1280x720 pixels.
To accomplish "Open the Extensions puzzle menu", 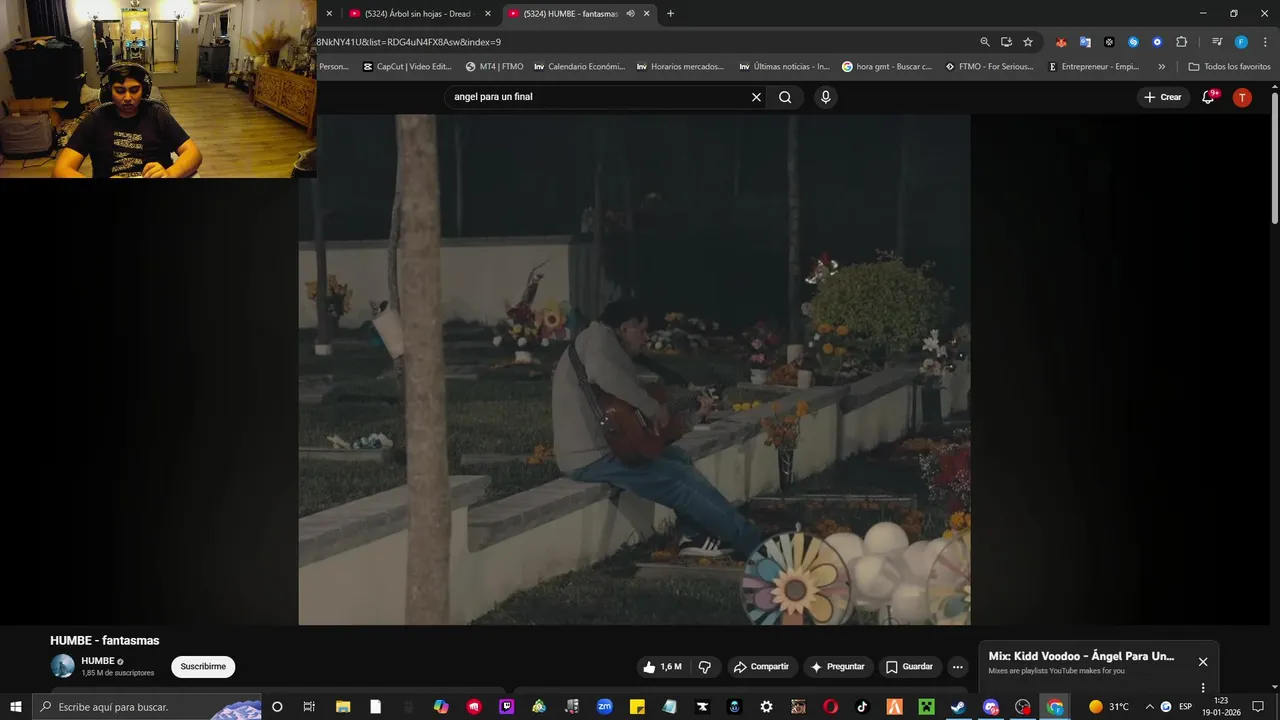I will tap(1181, 42).
